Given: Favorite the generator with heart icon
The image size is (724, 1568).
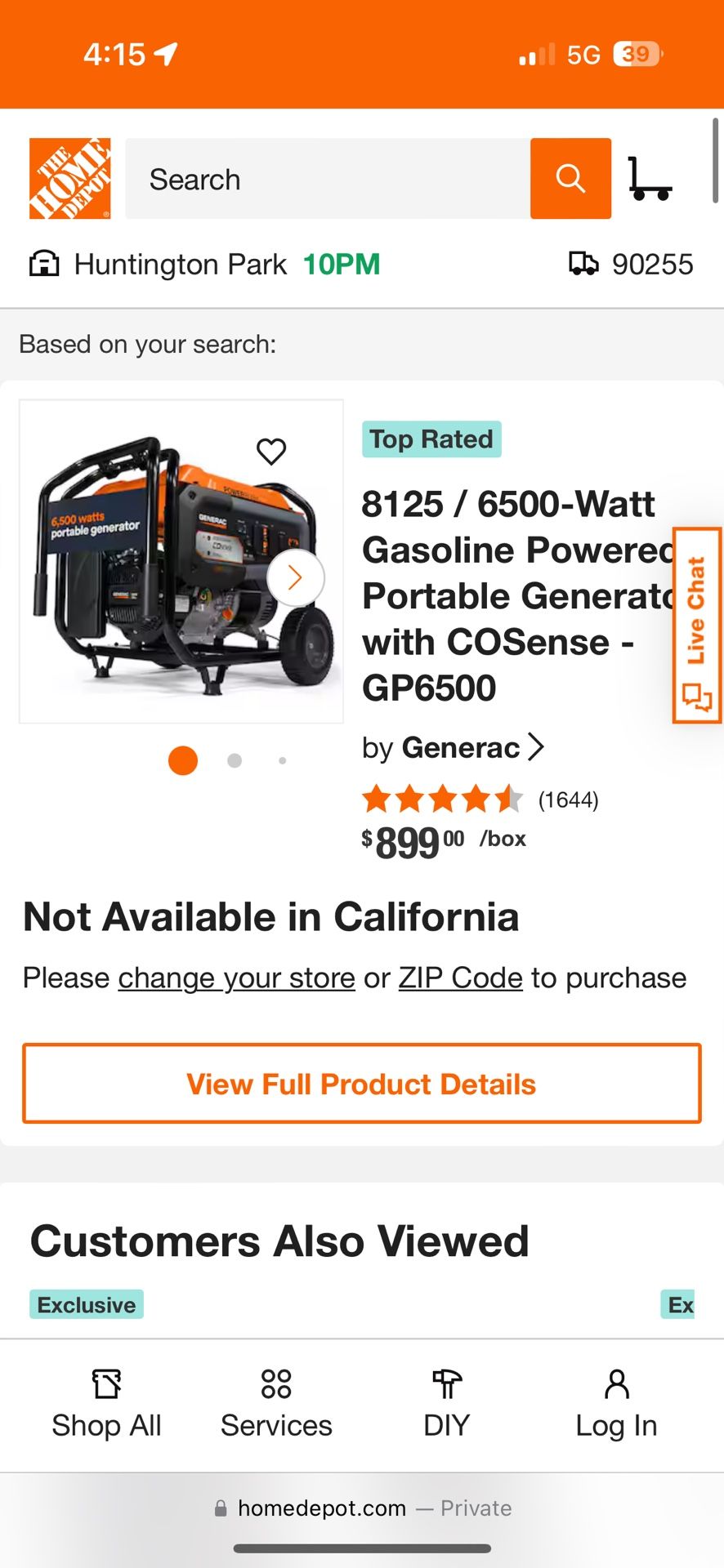Looking at the screenshot, I should [271, 451].
